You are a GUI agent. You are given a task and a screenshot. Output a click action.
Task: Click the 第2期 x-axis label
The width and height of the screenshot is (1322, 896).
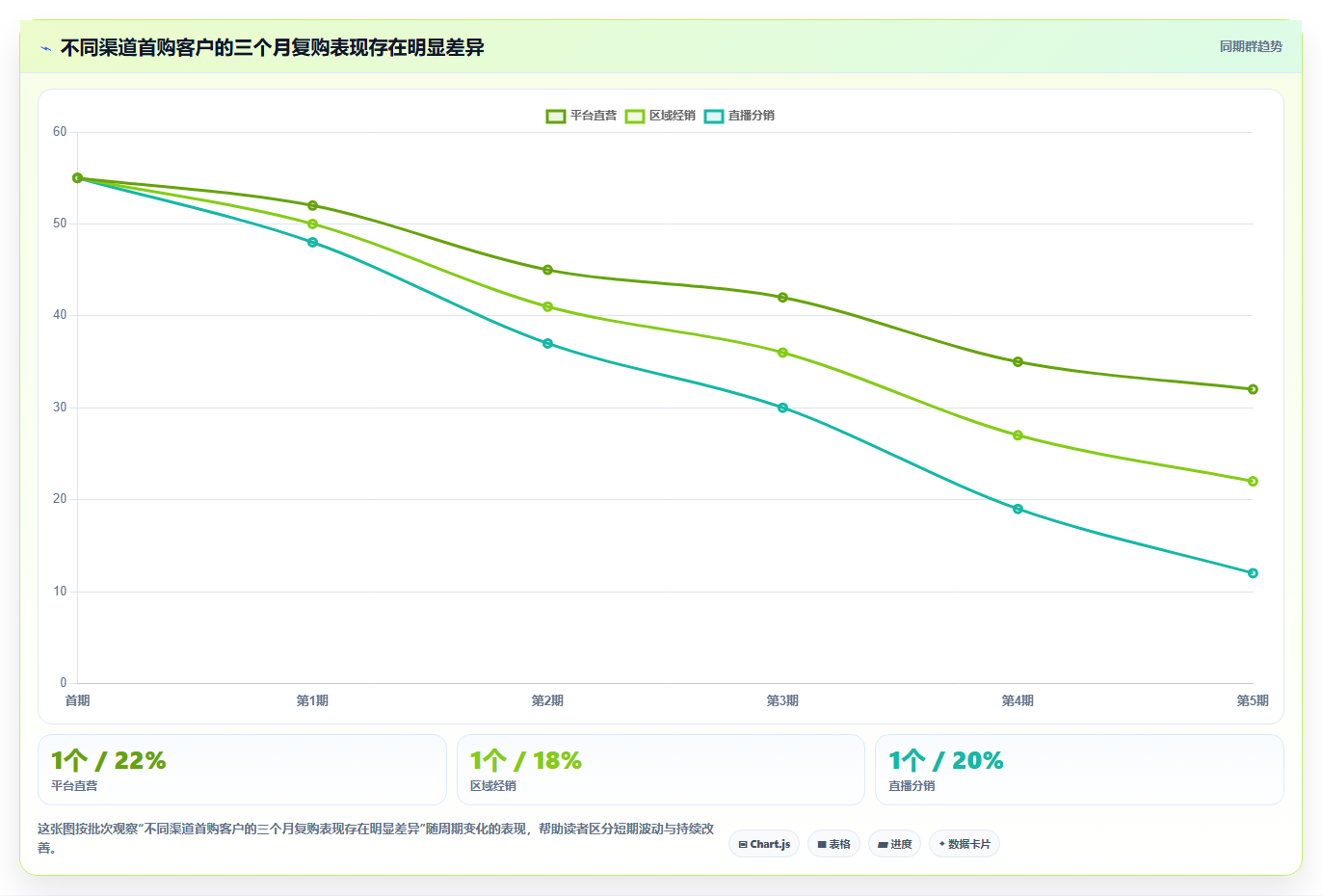[x=547, y=700]
